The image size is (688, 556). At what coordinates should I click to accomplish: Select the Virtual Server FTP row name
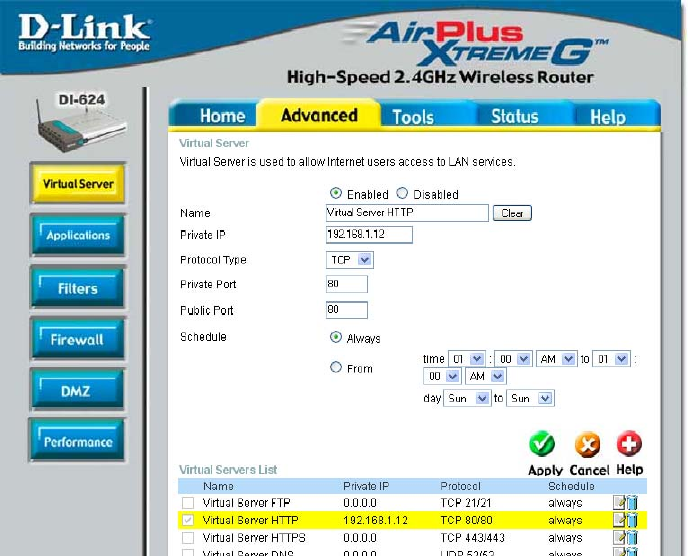coord(246,502)
